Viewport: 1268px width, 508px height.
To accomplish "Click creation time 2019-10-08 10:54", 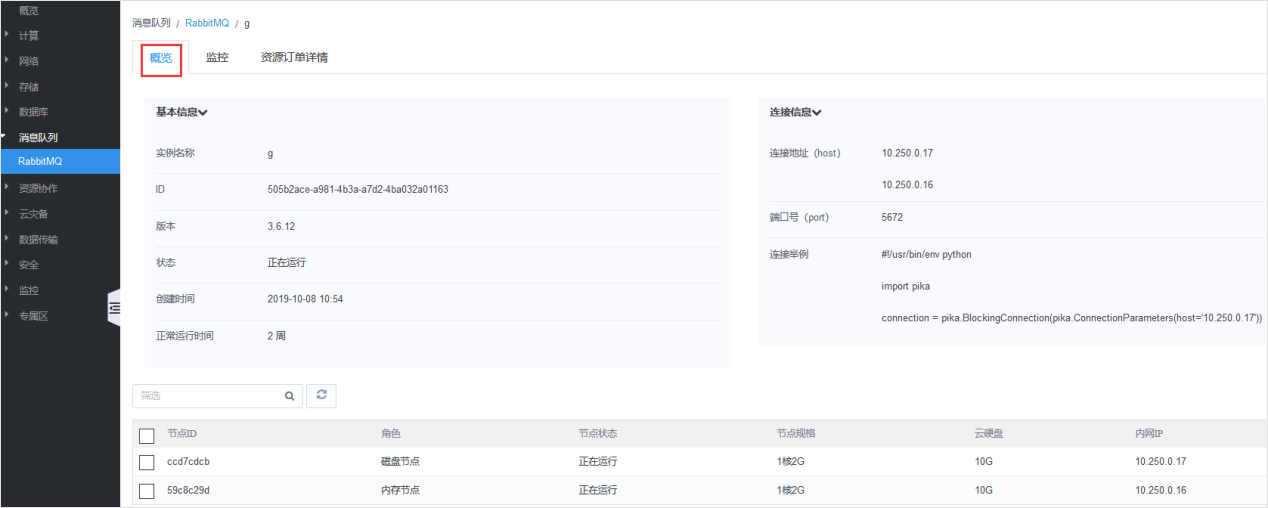I will point(305,299).
